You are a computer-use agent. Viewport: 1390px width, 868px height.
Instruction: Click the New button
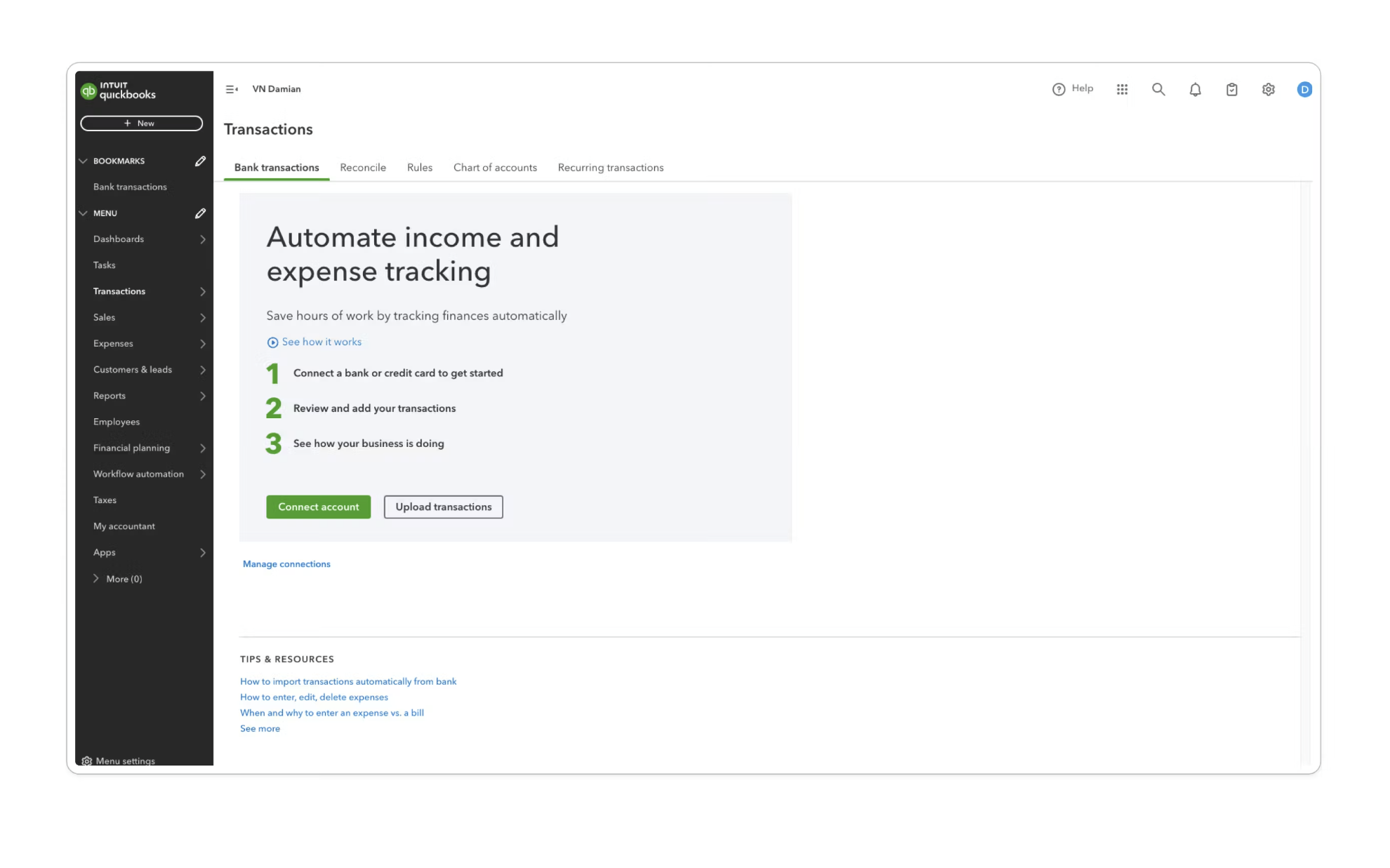[142, 123]
